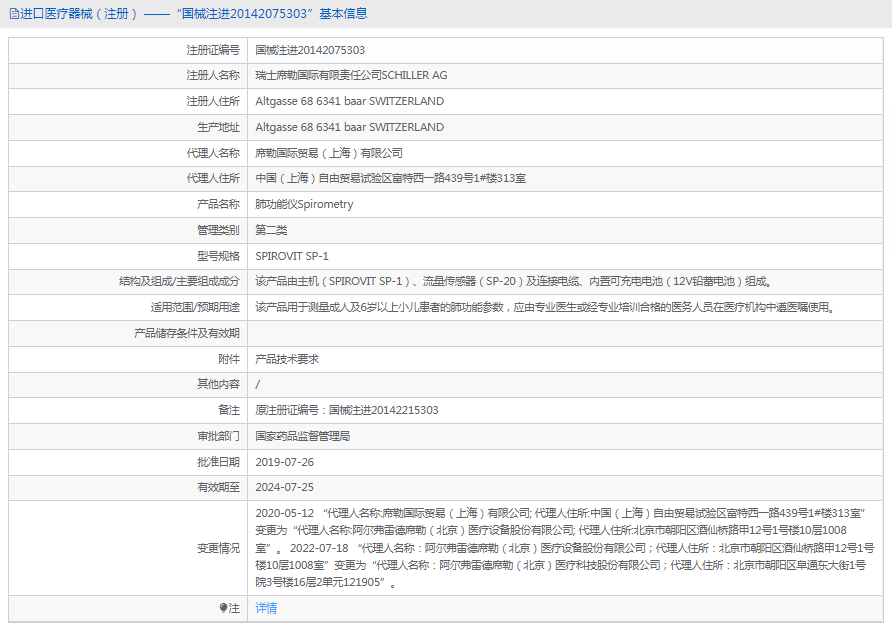Screen dimensions: 892x628
Task: Click the agent address 富特西一路439号 value
Action: (x=390, y=178)
